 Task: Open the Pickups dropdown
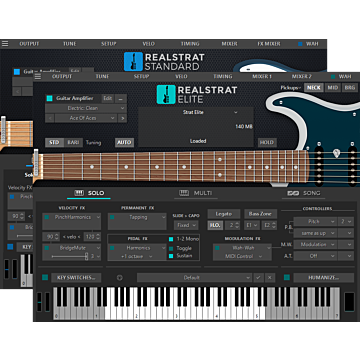pyautogui.click(x=290, y=88)
